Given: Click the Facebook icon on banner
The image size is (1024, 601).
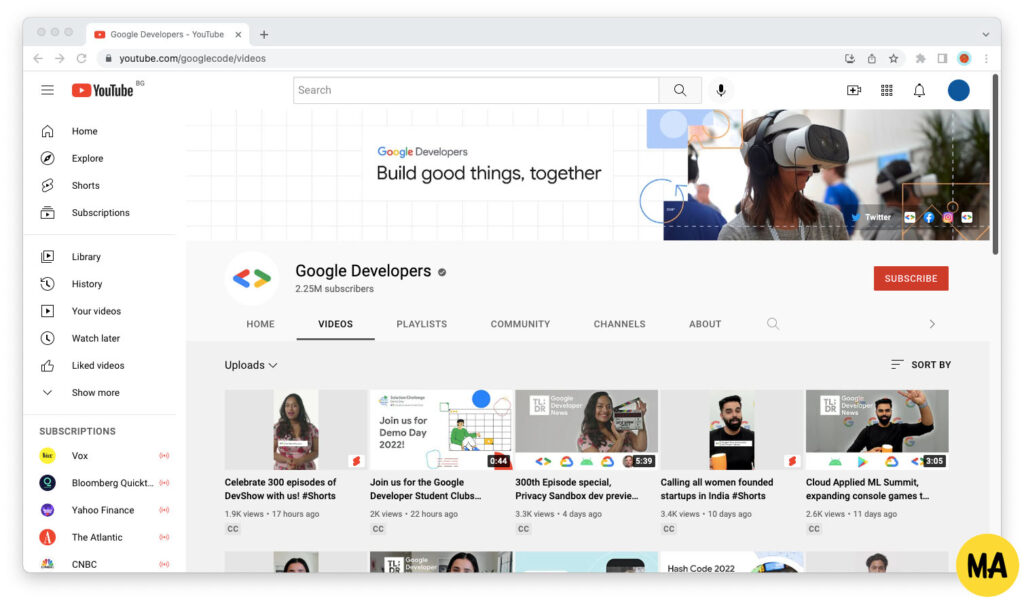Looking at the screenshot, I should coord(929,218).
